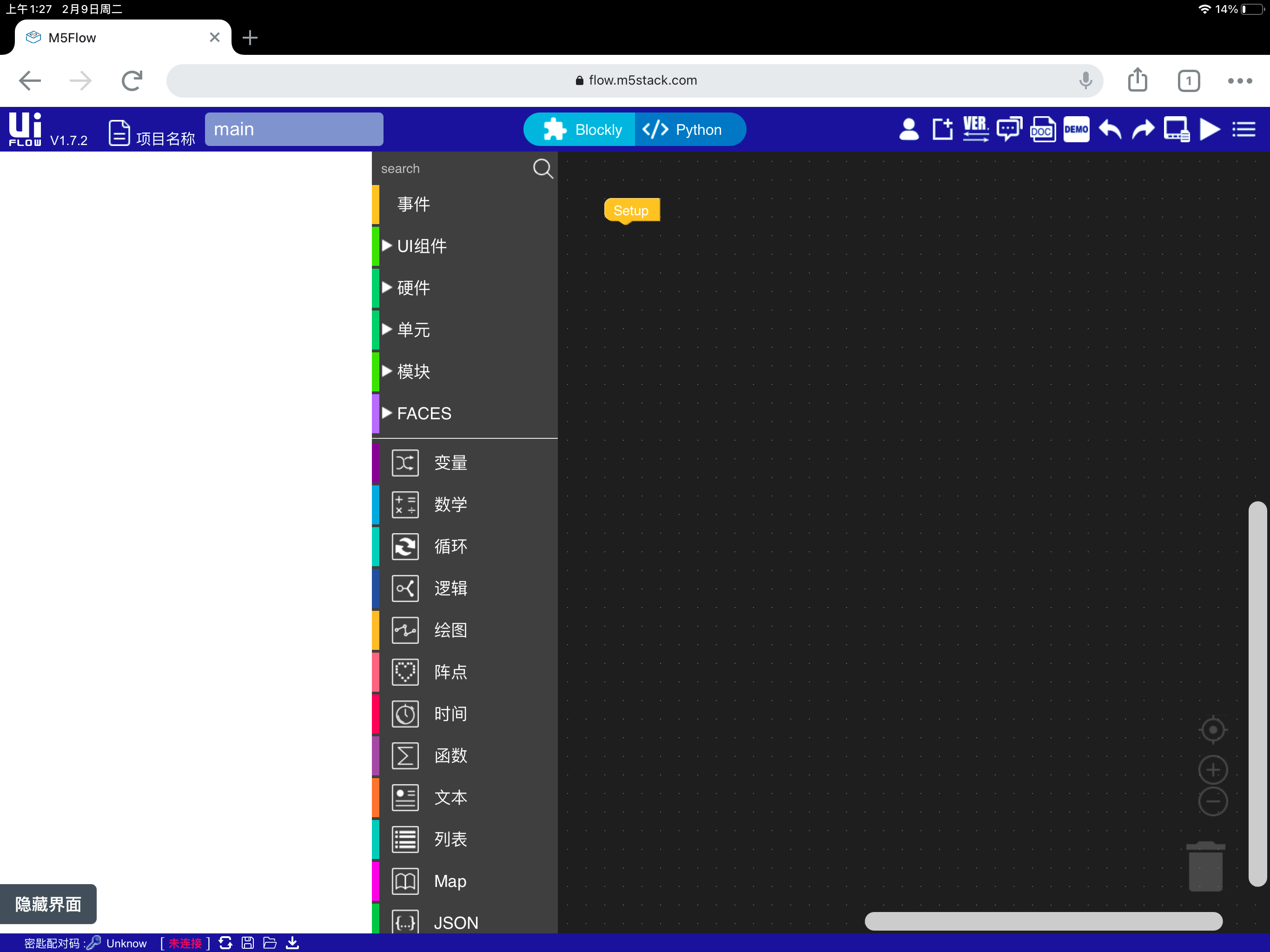This screenshot has height=952, width=1270.
Task: Open the Map block category
Action: click(464, 881)
